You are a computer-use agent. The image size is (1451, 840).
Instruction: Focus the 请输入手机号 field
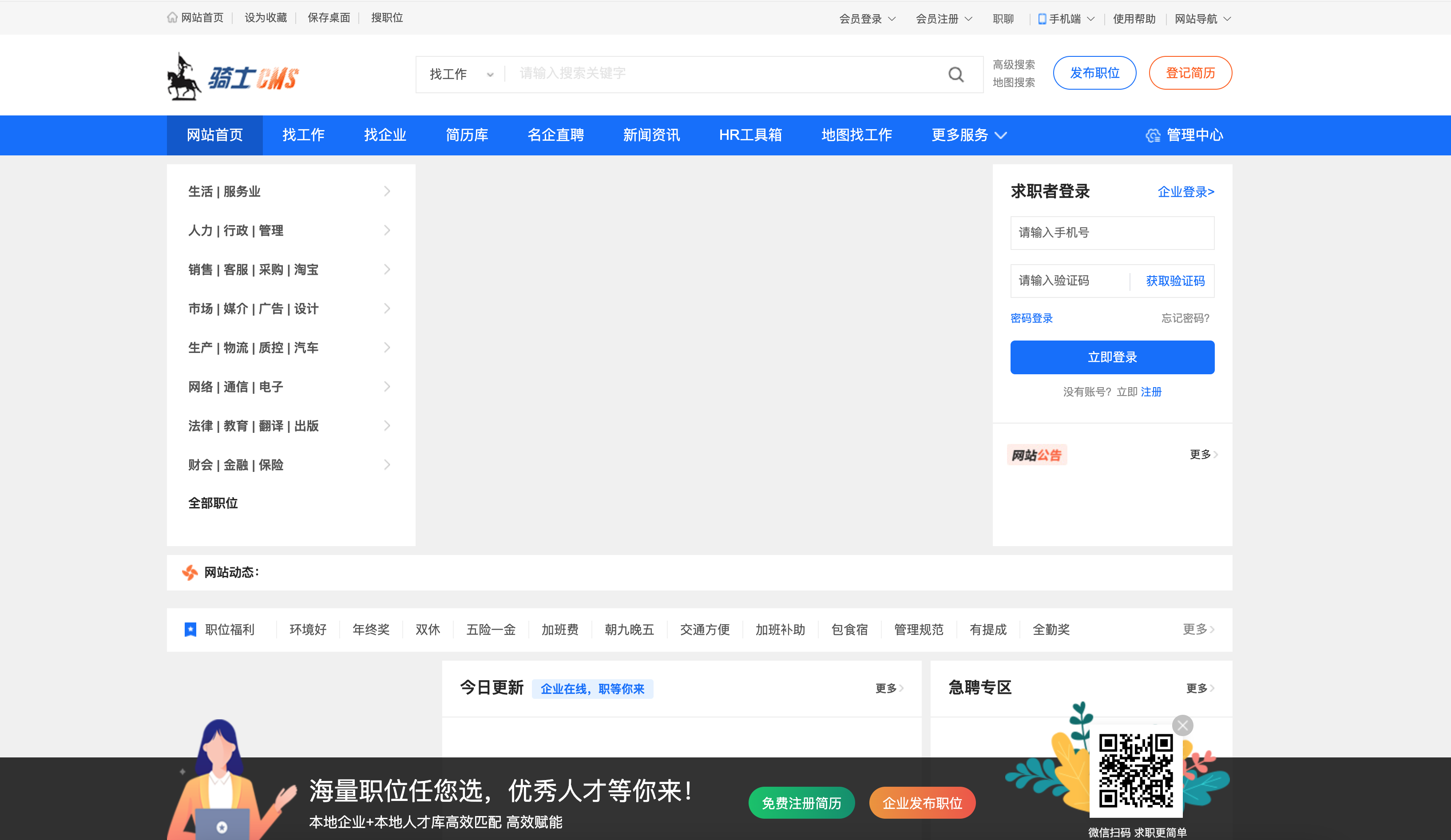tap(1112, 233)
